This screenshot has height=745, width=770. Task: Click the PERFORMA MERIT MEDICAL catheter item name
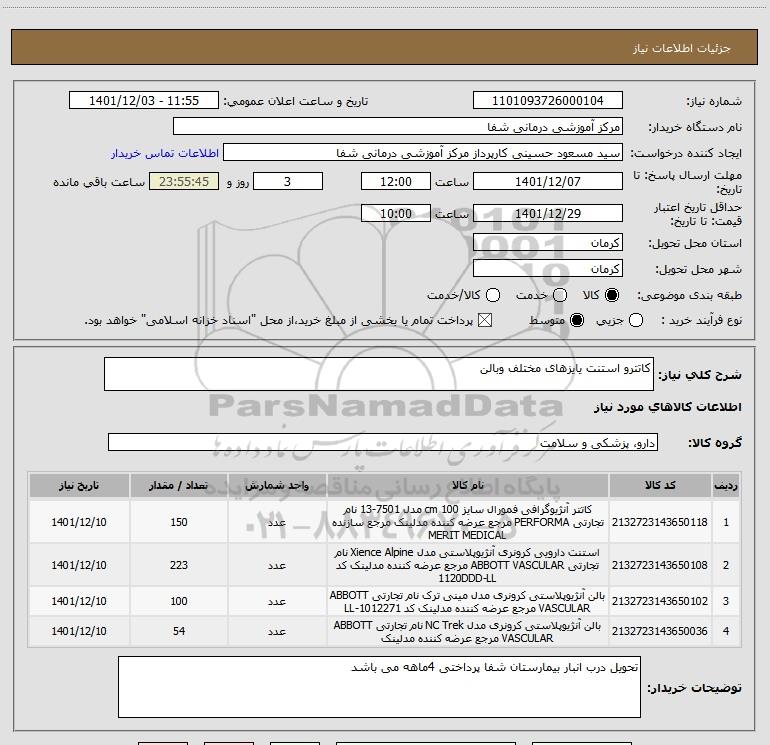468,522
